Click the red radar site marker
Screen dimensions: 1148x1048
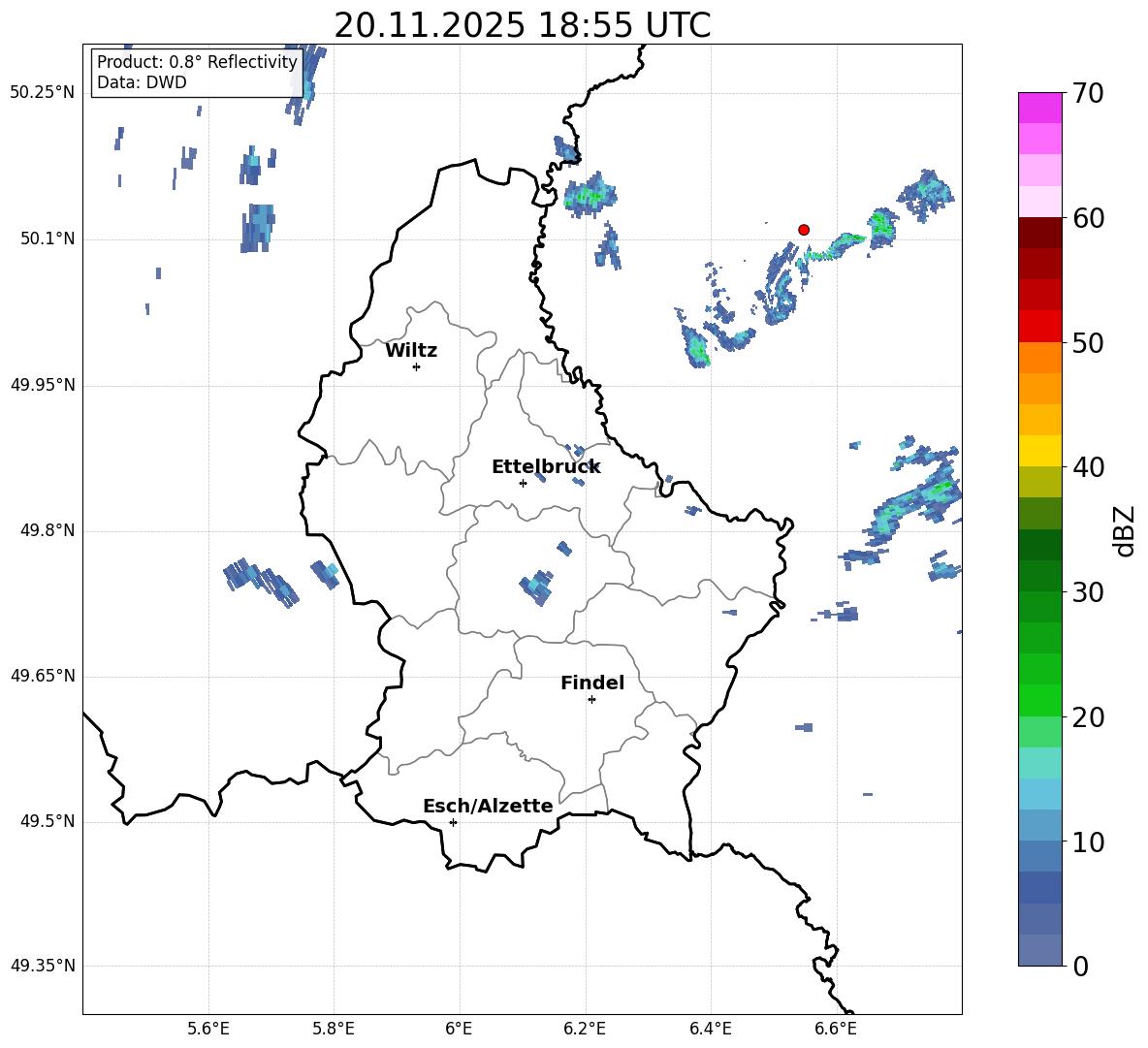804,230
